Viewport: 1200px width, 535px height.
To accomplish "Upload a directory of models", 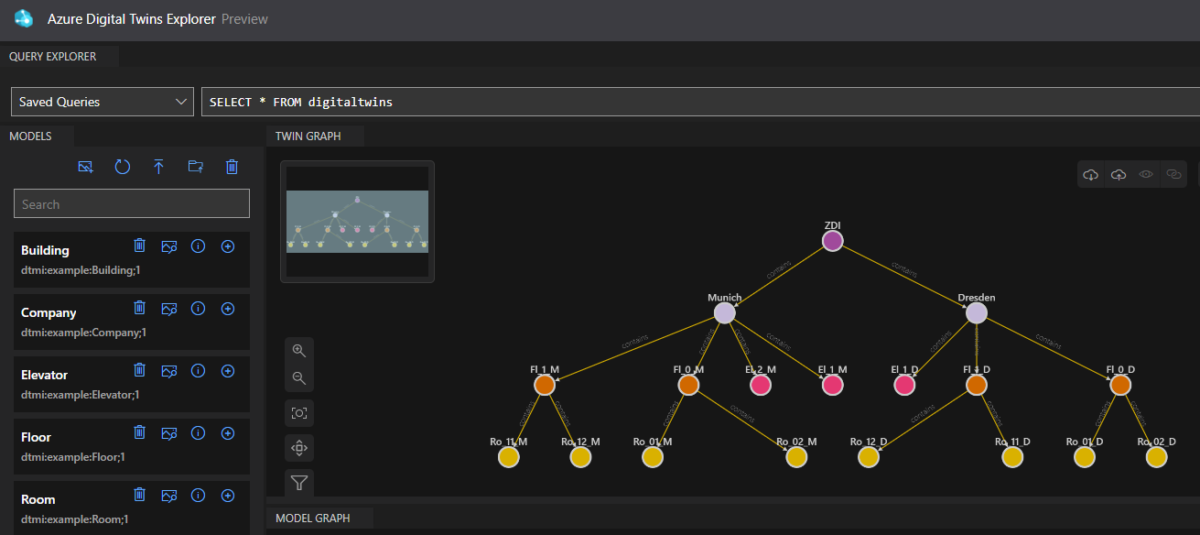I will coord(195,167).
